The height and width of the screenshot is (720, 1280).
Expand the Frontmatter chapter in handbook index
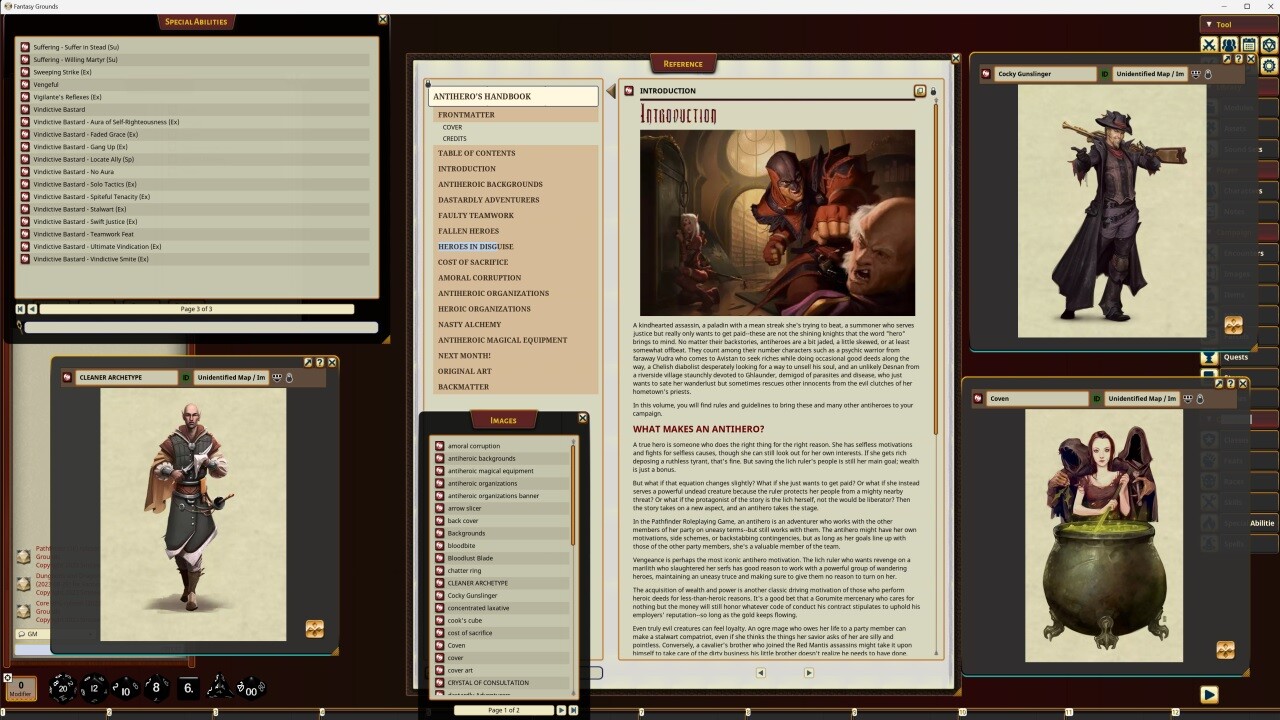(x=466, y=115)
